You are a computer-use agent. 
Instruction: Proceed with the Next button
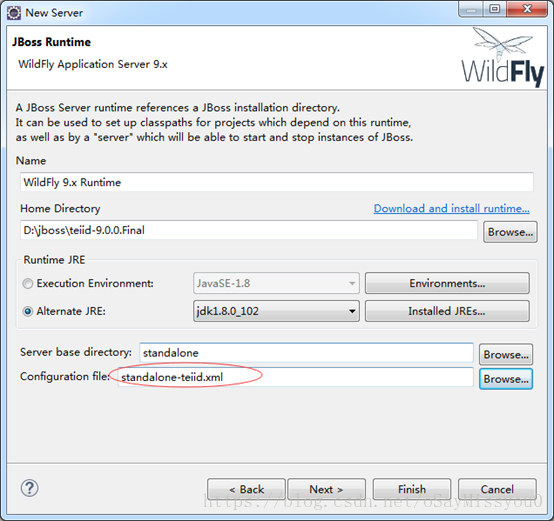(x=326, y=489)
